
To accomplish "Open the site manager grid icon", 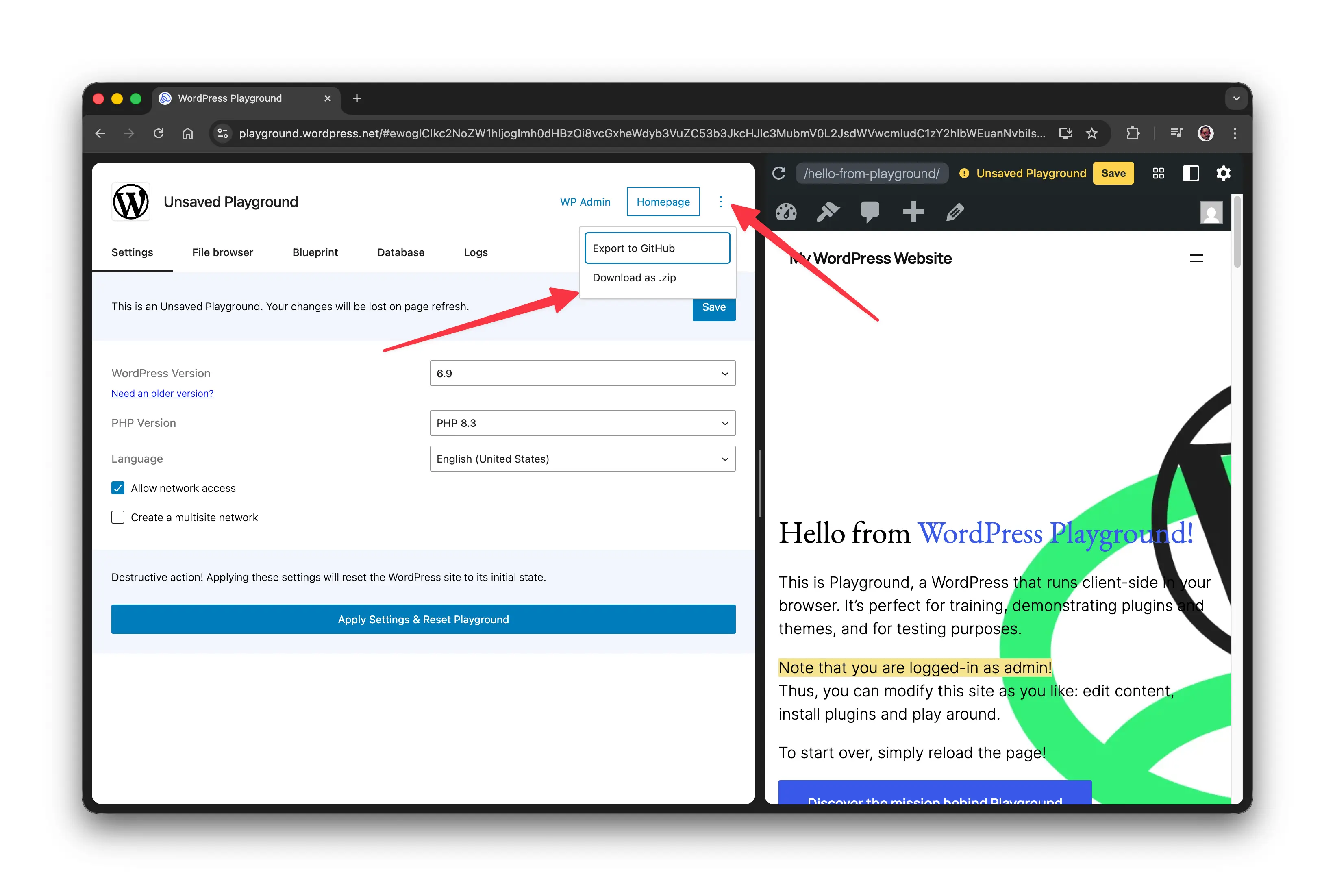I will tap(1158, 173).
